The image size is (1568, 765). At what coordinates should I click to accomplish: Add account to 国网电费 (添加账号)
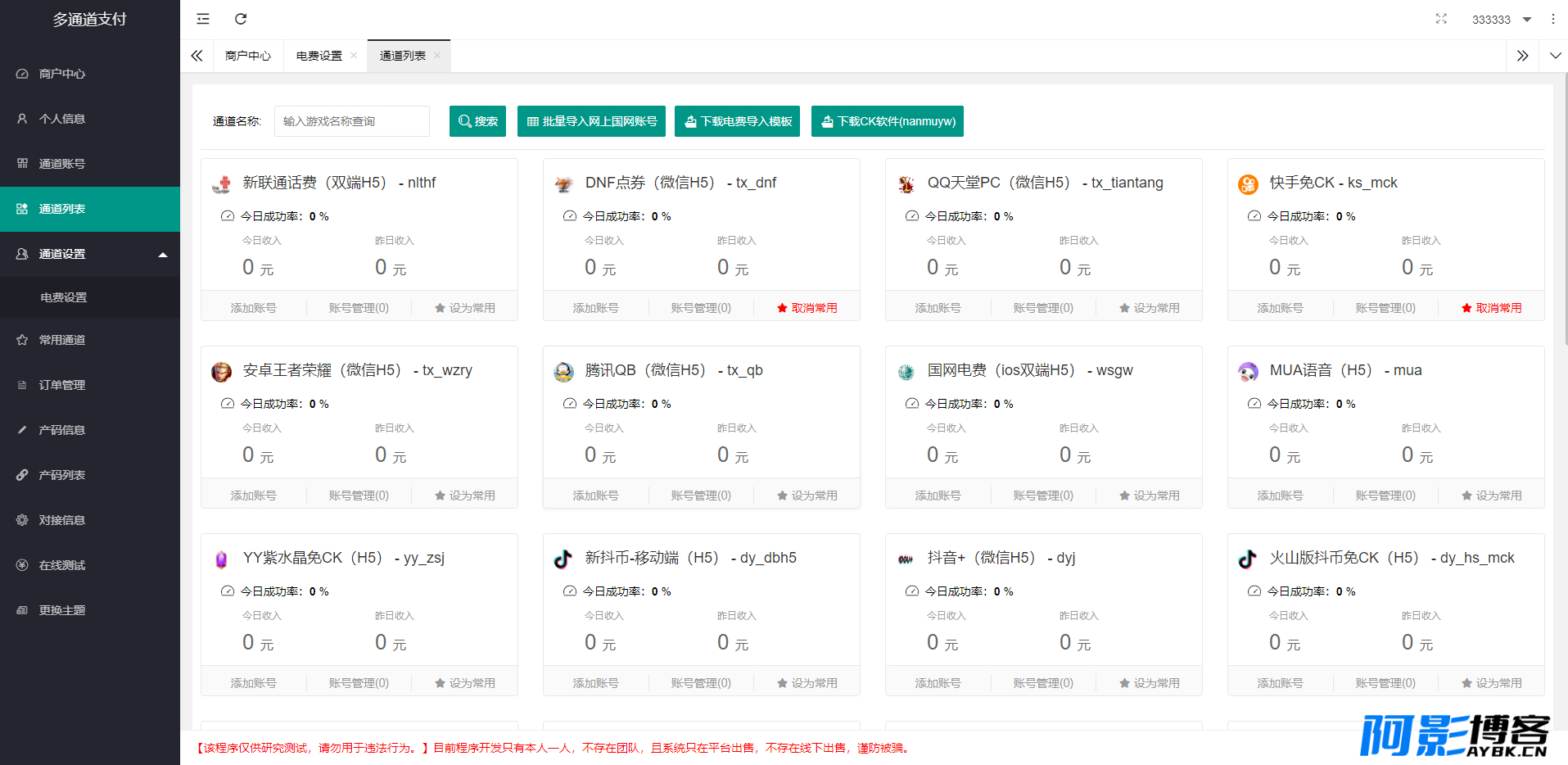coord(938,496)
